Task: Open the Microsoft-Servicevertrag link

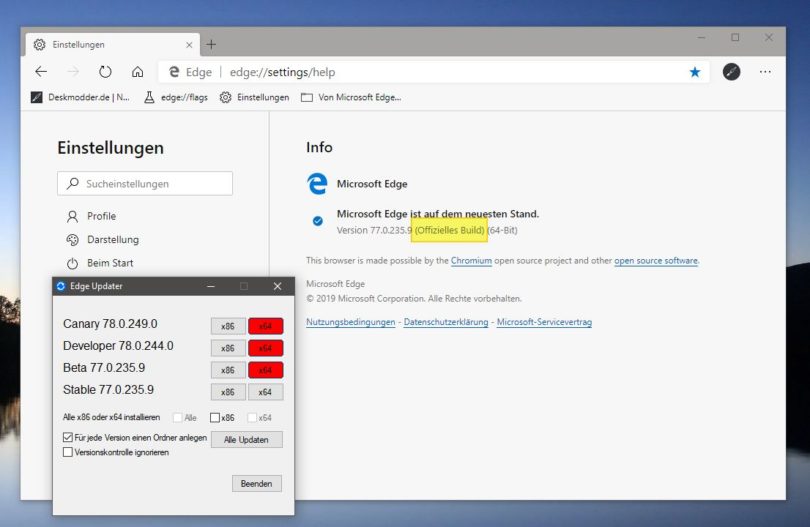Action: [544, 322]
